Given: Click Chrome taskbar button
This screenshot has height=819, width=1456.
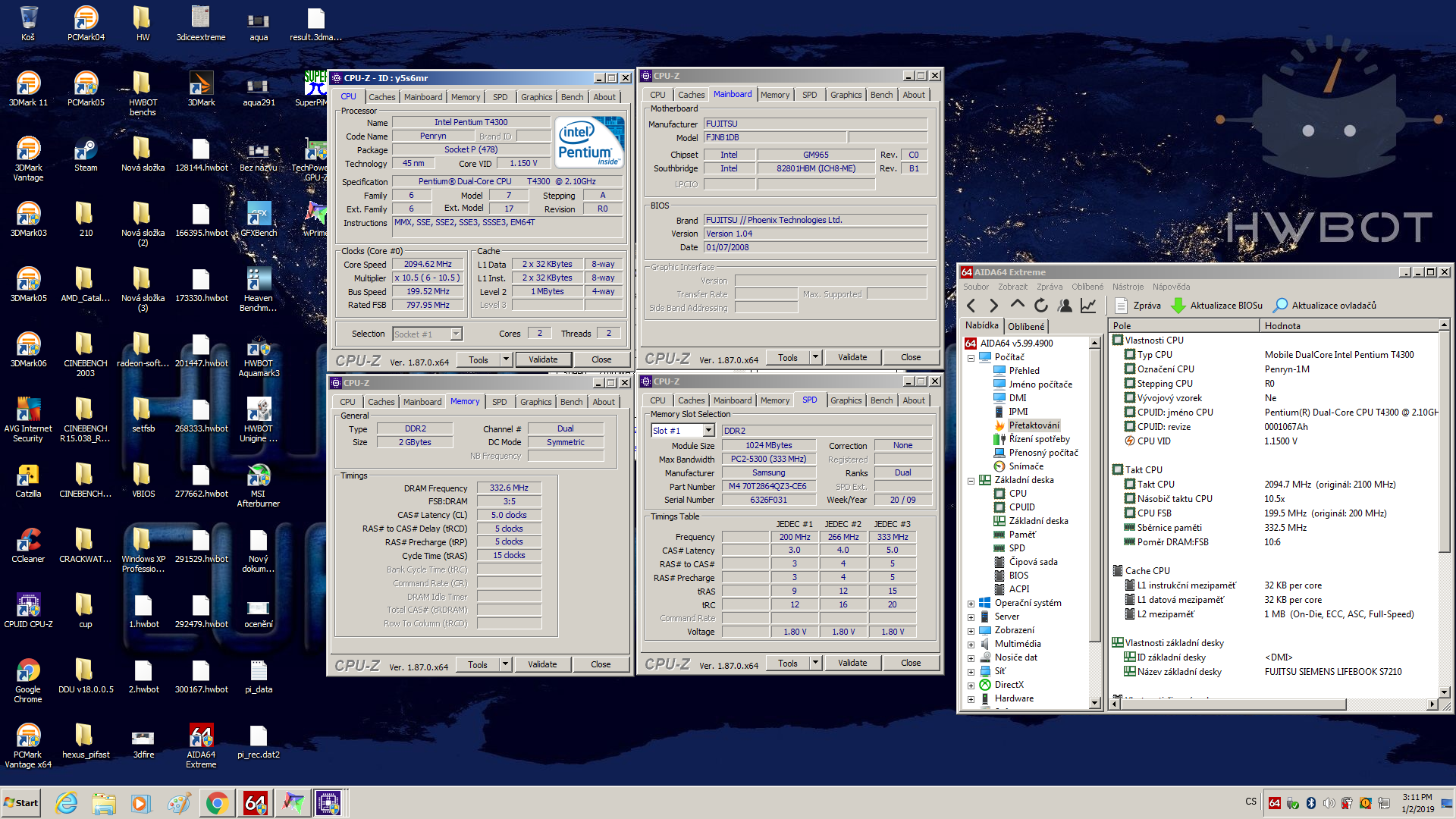Looking at the screenshot, I should (217, 803).
